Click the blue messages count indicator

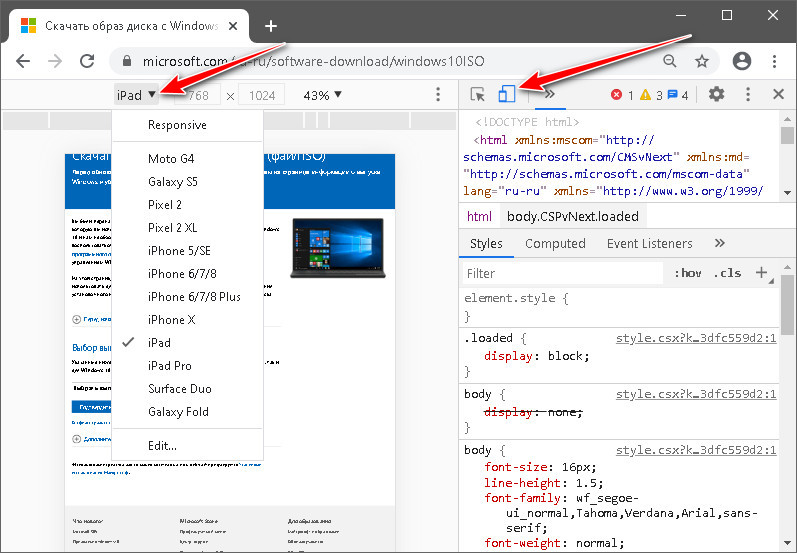click(678, 95)
